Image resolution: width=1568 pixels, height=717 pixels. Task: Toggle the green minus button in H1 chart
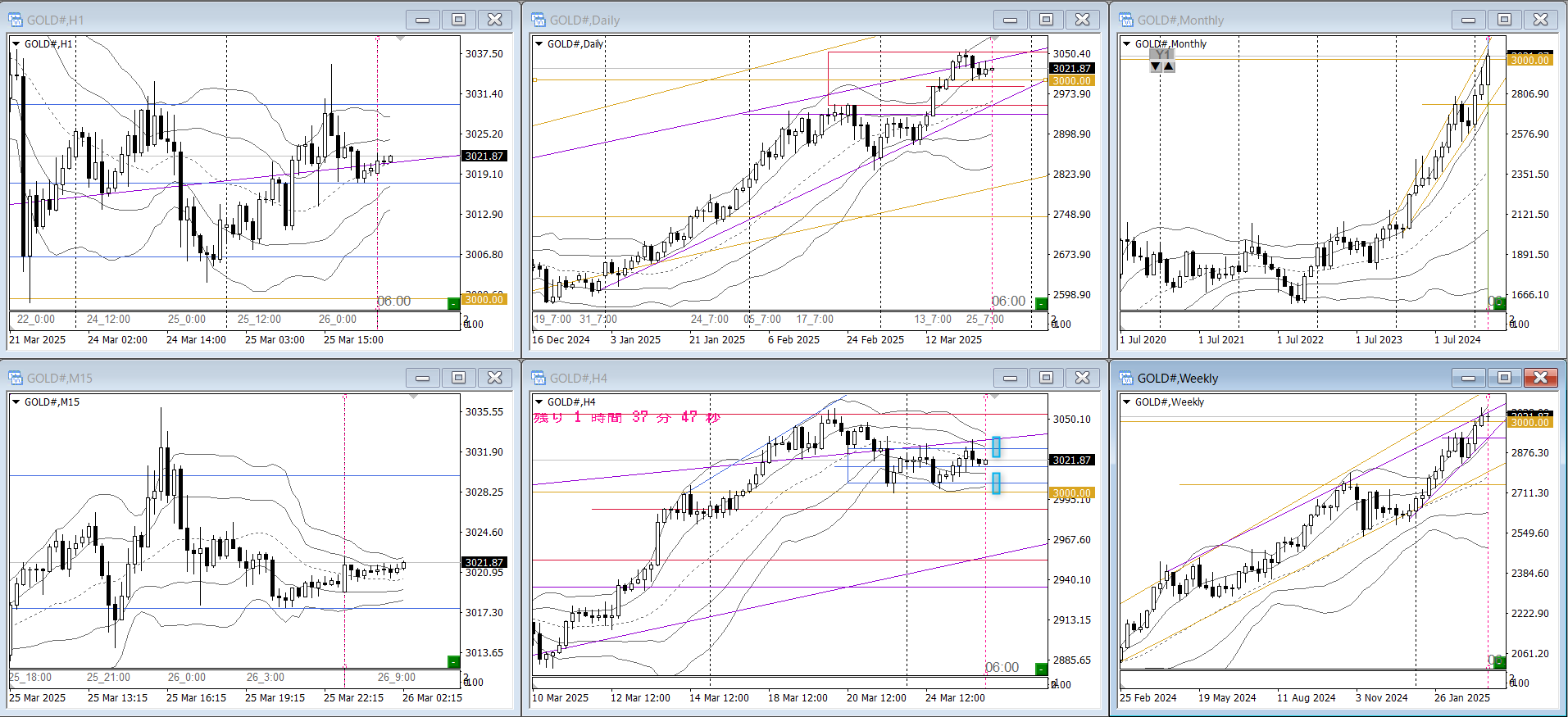point(453,304)
